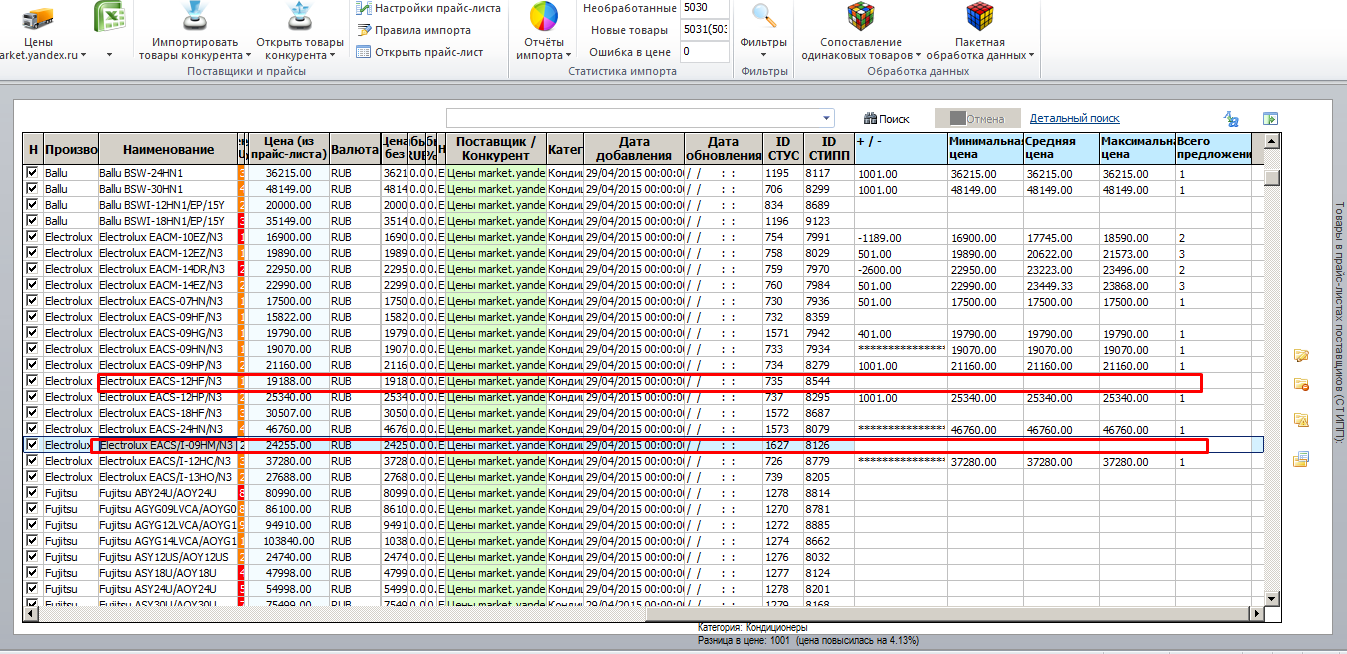Click Пакетная обработка данных cube icon
1347x654 pixels.
(x=980, y=17)
